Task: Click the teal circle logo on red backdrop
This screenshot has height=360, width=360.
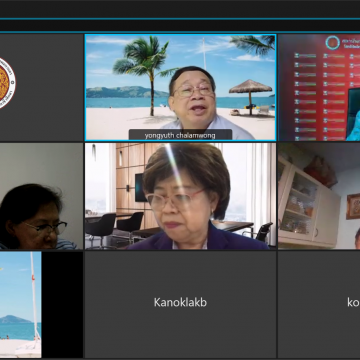Action: click(333, 43)
